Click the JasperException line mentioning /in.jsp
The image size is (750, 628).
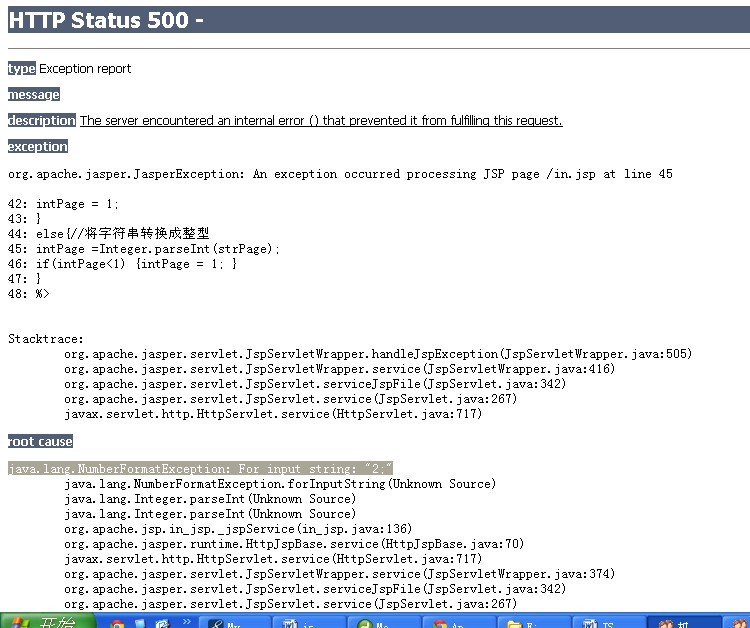click(x=340, y=174)
